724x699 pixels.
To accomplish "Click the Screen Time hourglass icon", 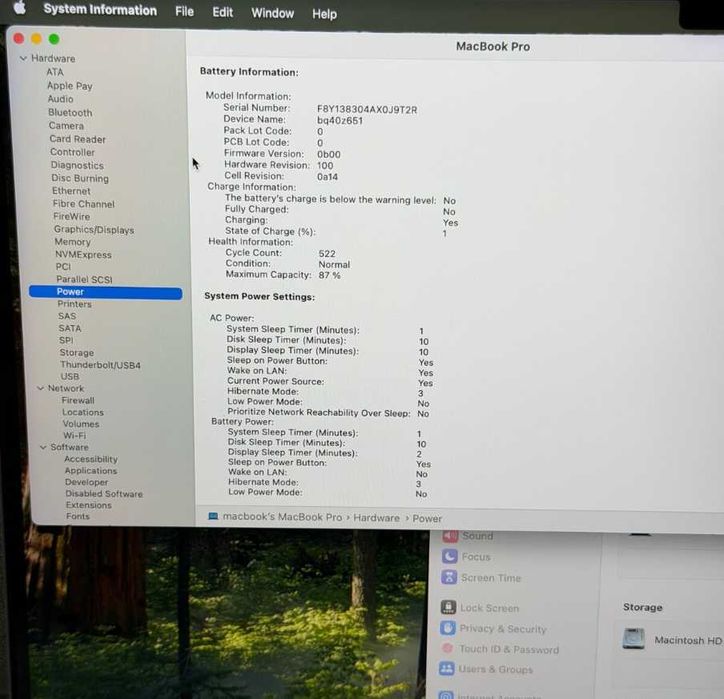I will coord(449,577).
